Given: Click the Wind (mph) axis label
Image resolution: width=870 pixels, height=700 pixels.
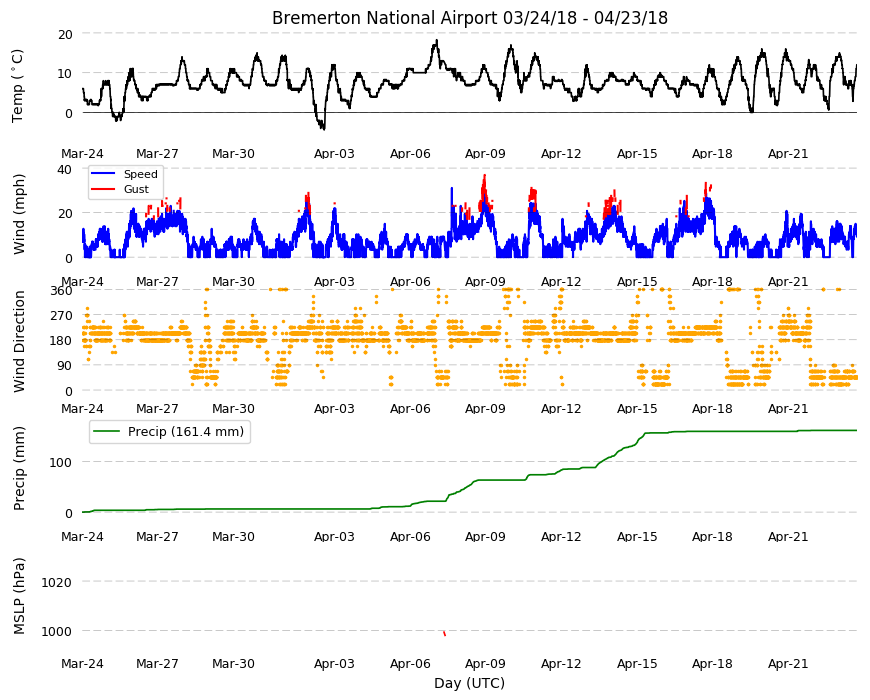Looking at the screenshot, I should click(x=19, y=214).
